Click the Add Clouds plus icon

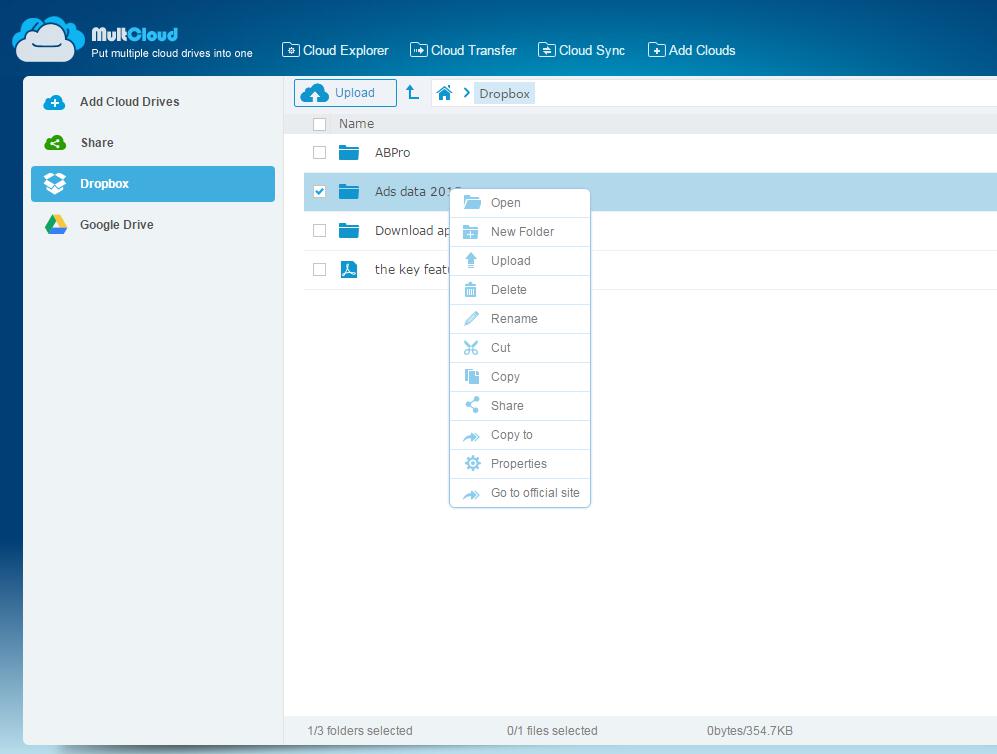(656, 50)
